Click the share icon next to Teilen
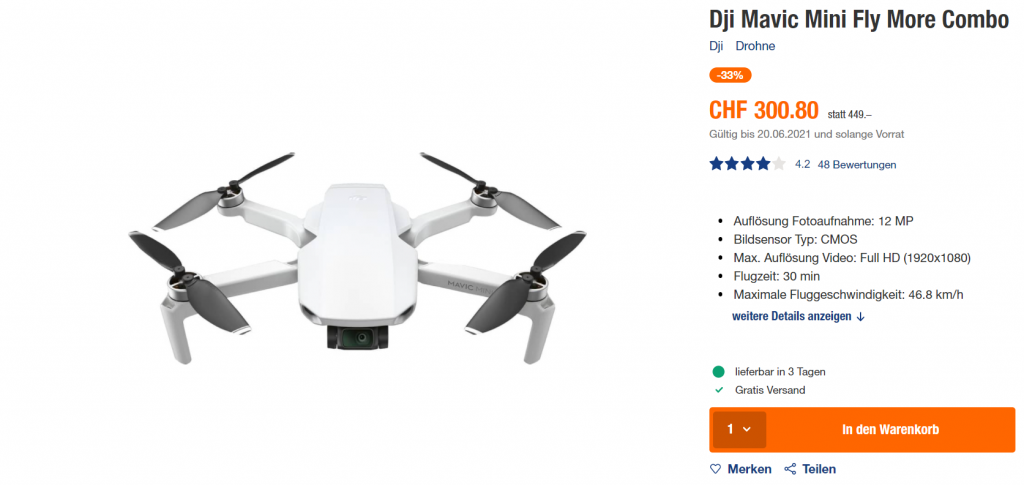 (790, 469)
